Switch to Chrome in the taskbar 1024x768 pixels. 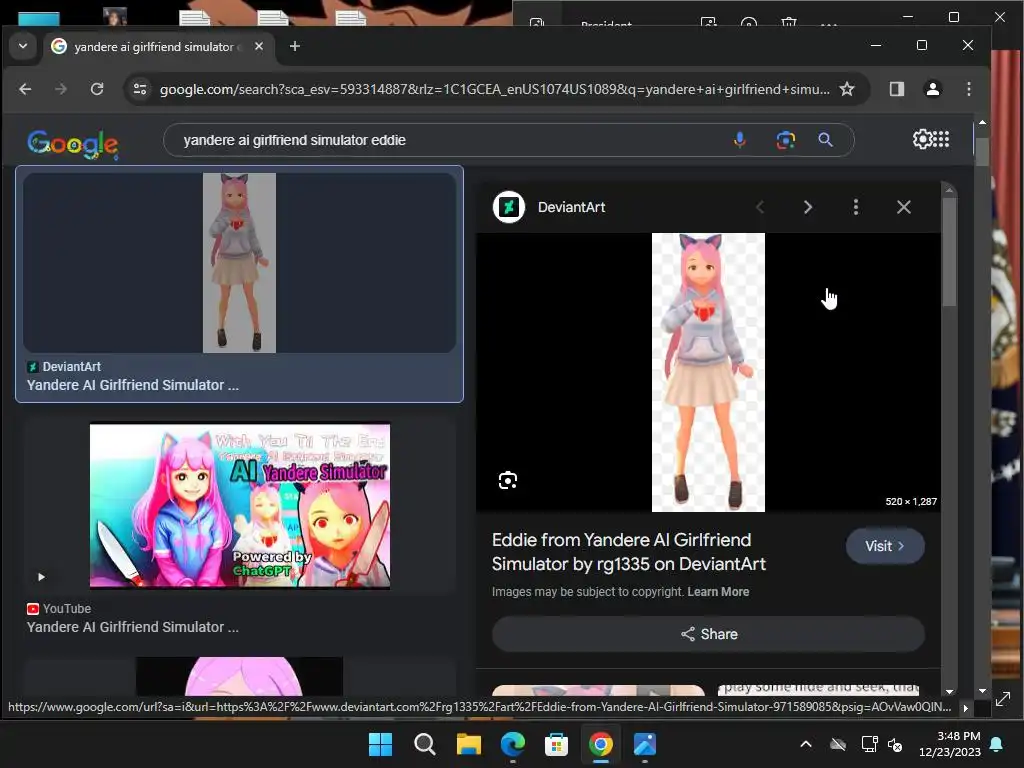pyautogui.click(x=600, y=744)
